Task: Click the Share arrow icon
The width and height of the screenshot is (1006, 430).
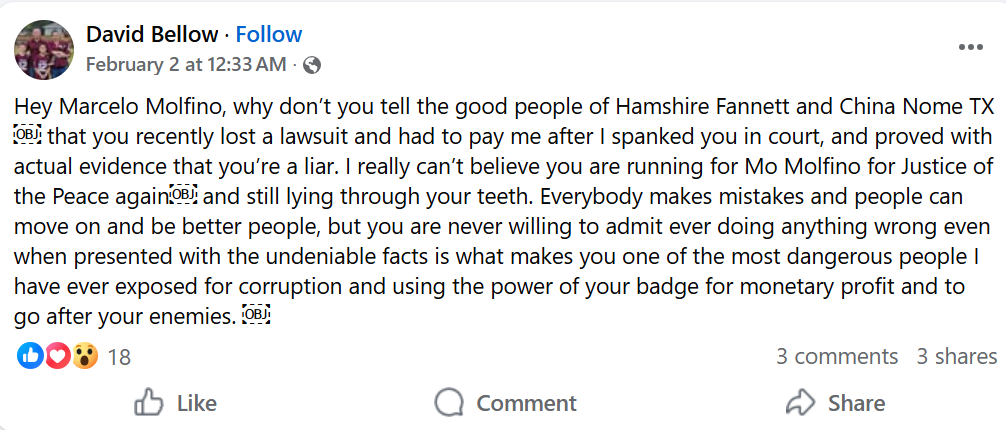Action: click(x=800, y=403)
